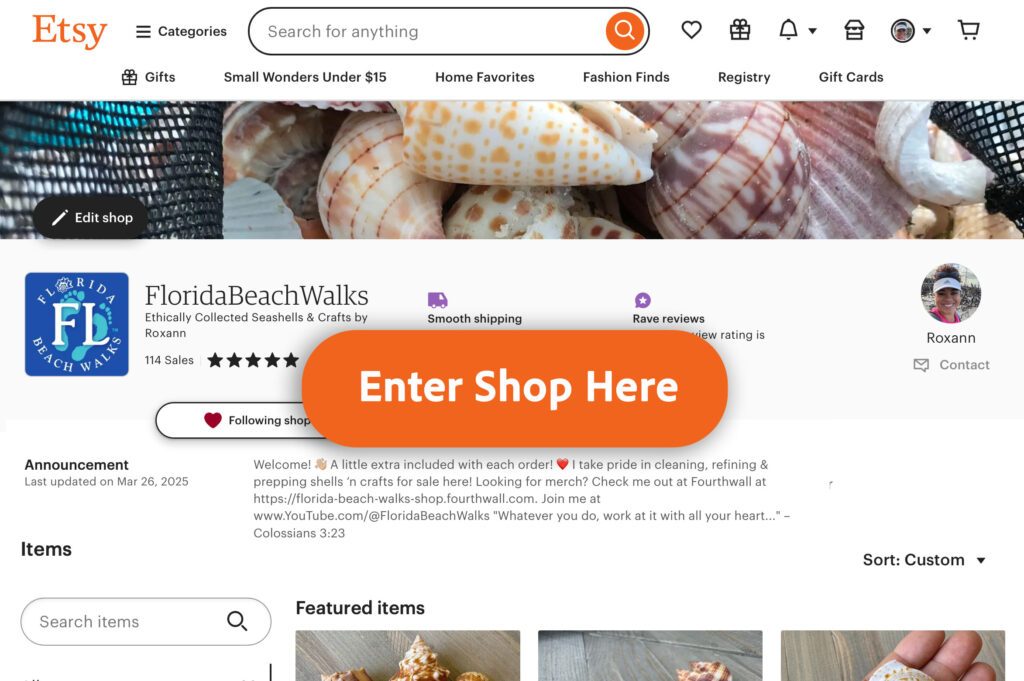Viewport: 1024px width, 681px height.
Task: Go to Small Wonders Under $15
Action: tap(305, 77)
